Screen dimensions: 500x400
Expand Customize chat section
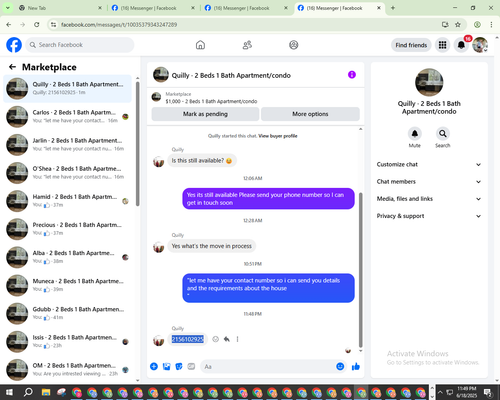[429, 164]
